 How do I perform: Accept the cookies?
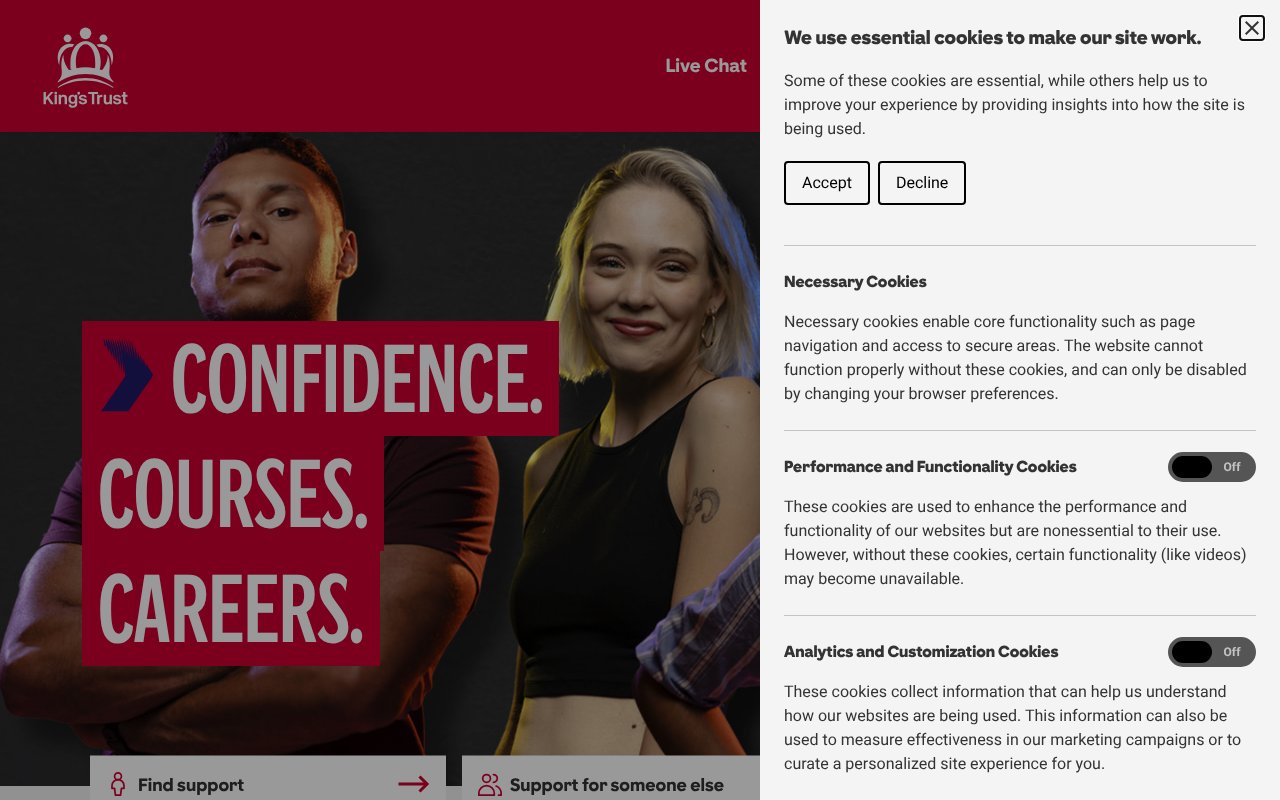(x=826, y=183)
